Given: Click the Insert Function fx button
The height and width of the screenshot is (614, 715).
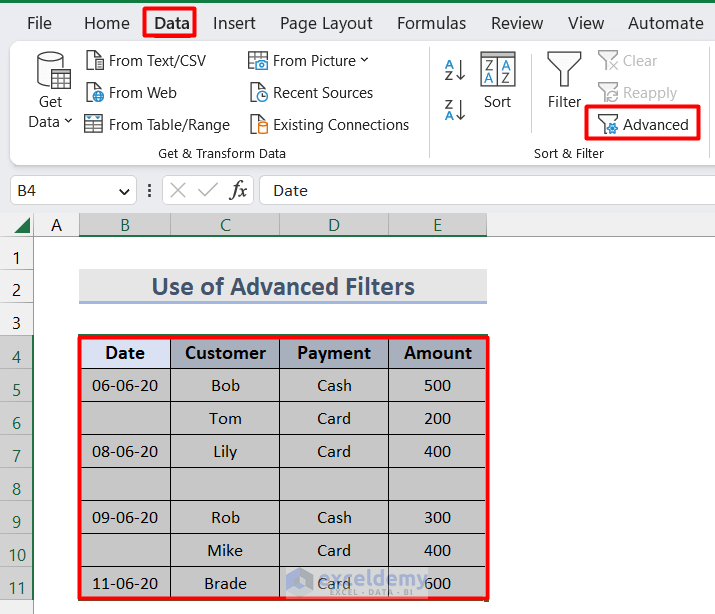Looking at the screenshot, I should (x=239, y=191).
